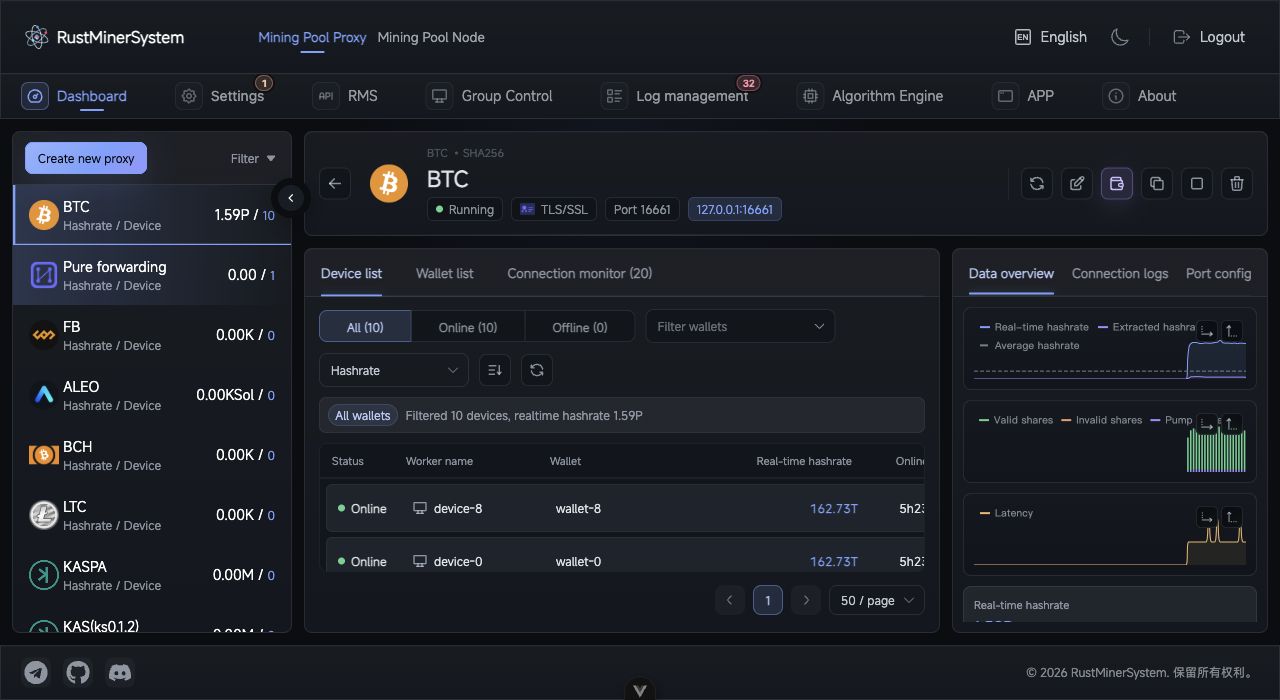Screen dimensions: 1280x700
Task: Select BCH proxy in sidebar
Action: (152, 455)
